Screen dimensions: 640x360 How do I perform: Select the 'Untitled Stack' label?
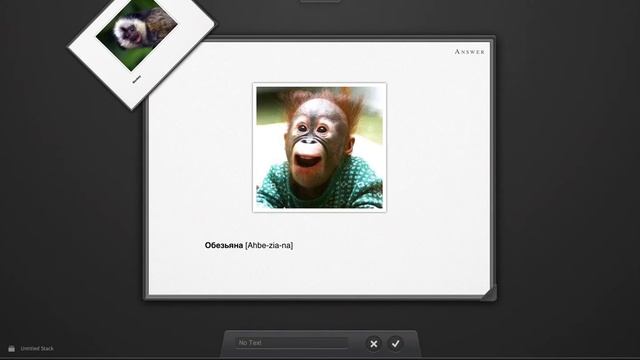[37, 349]
